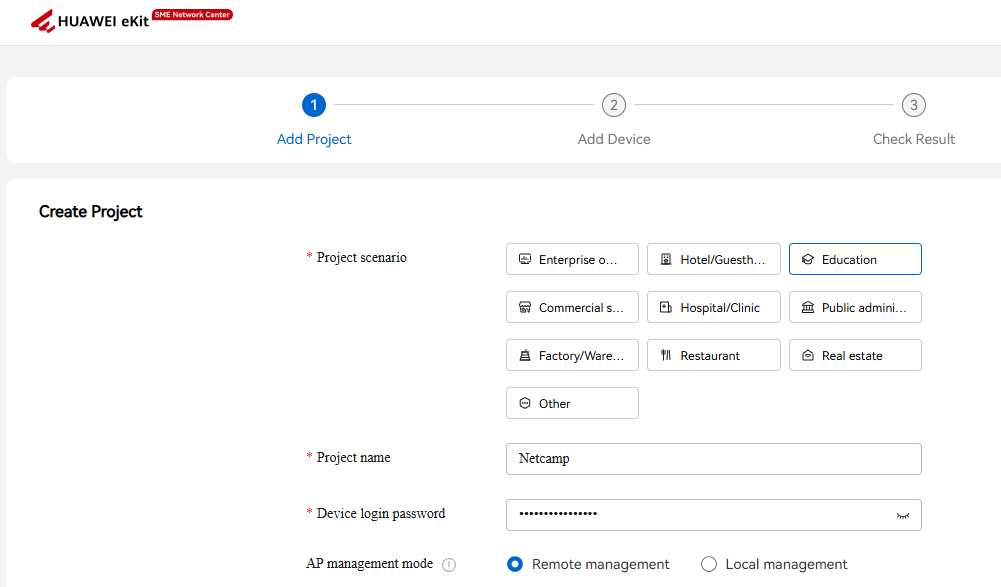This screenshot has height=587, width=1001.
Task: Select the Hospital/Clinic scenario
Action: coord(713,307)
